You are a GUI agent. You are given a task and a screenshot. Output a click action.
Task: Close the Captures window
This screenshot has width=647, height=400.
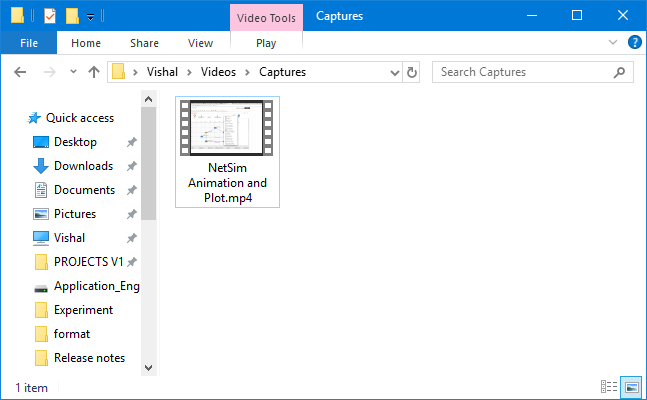pos(623,16)
